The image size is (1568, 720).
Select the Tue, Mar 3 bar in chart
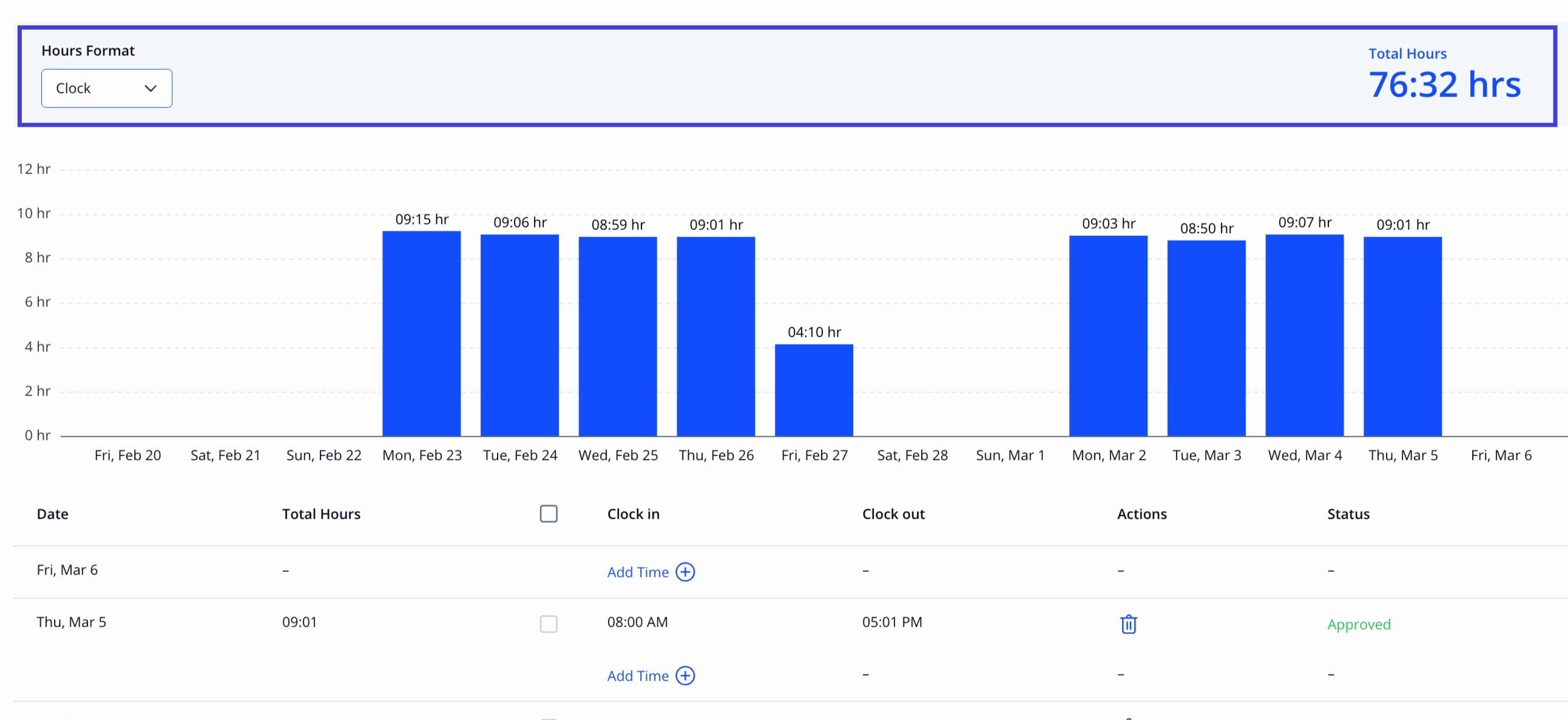[1206, 338]
